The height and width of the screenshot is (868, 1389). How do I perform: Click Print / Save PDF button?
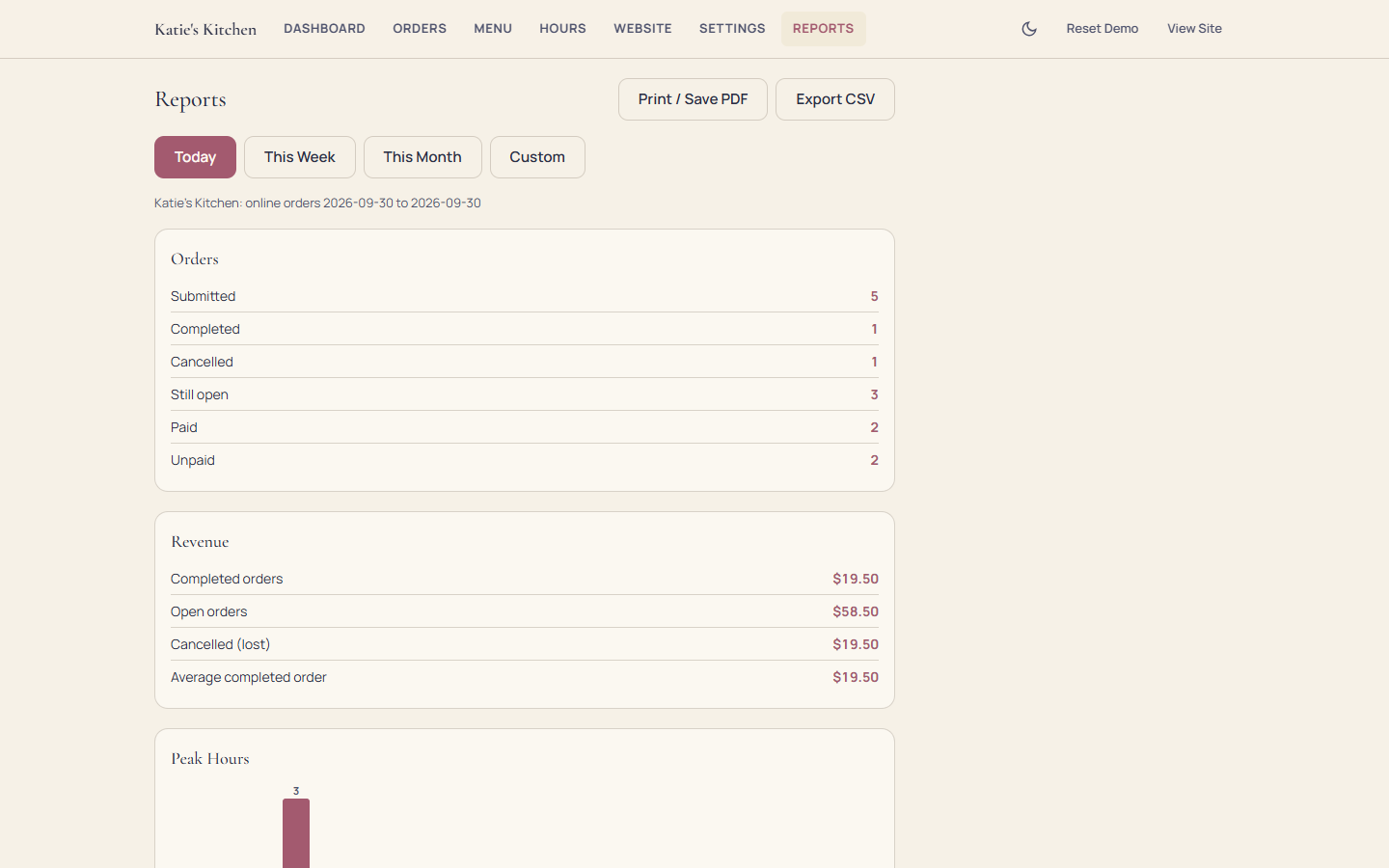(x=693, y=99)
